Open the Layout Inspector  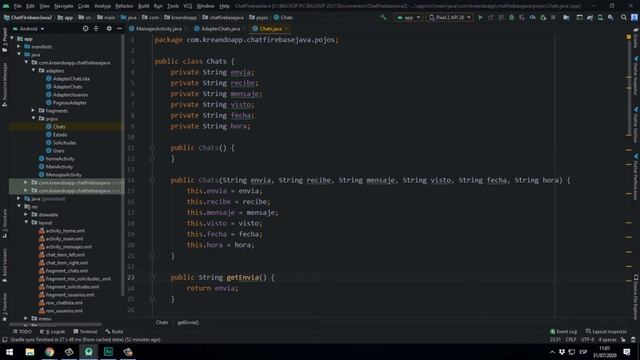pyautogui.click(x=606, y=331)
